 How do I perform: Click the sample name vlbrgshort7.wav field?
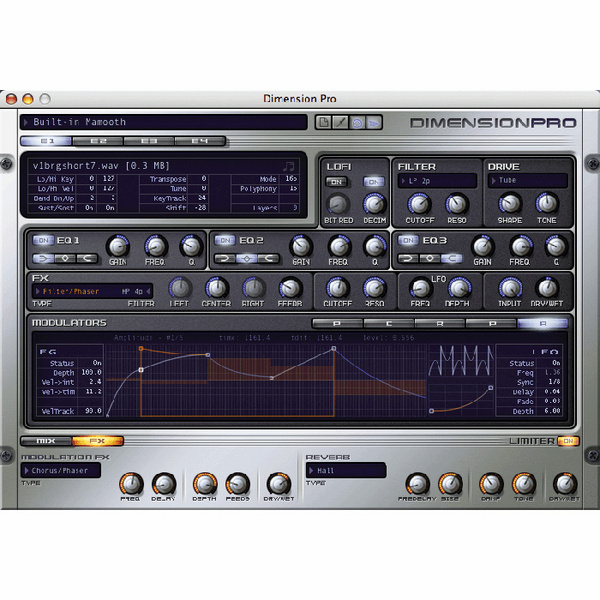click(x=101, y=166)
